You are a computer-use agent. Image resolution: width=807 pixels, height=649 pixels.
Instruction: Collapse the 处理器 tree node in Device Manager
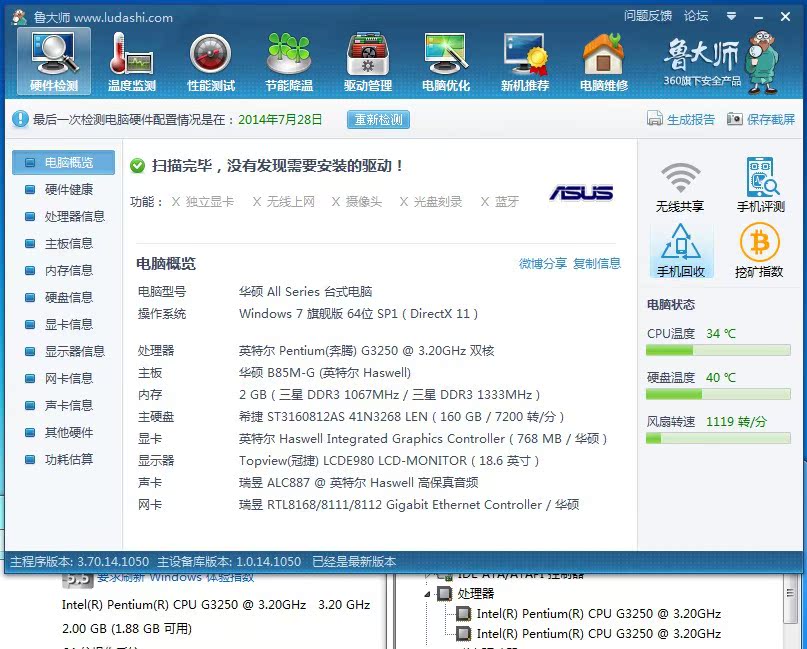pyautogui.click(x=428, y=594)
